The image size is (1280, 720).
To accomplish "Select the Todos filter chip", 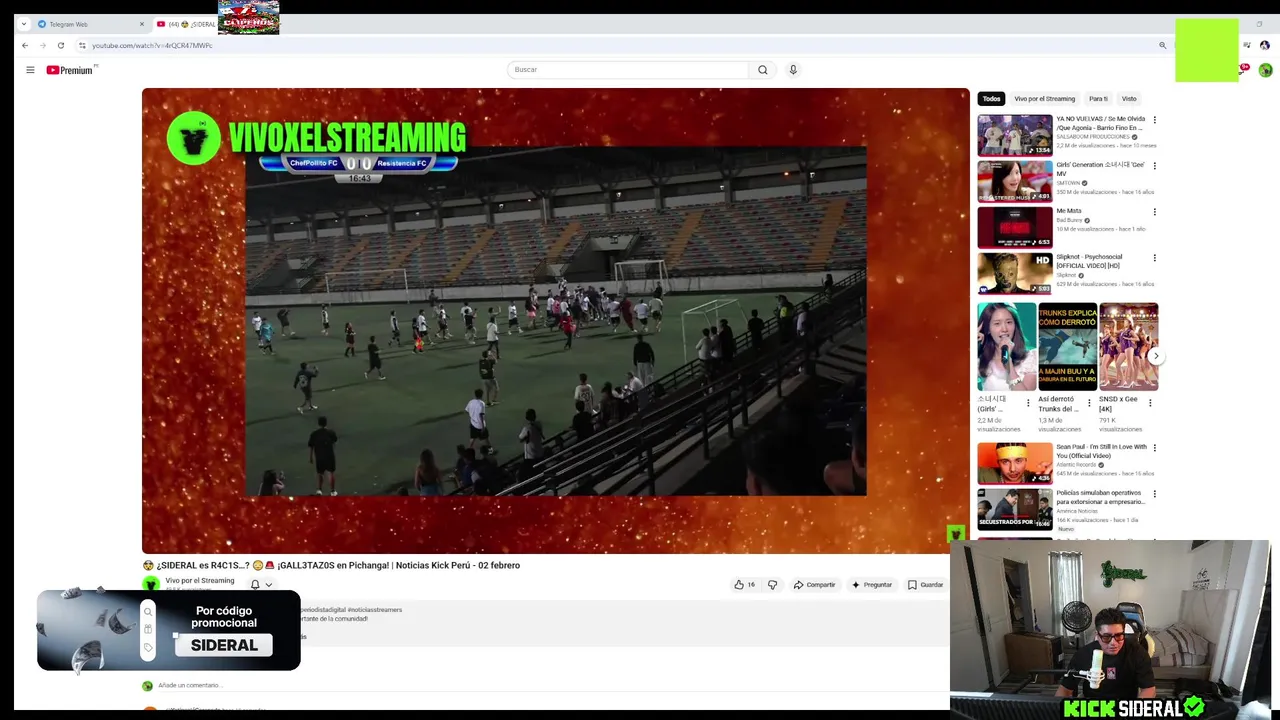I will (x=991, y=99).
